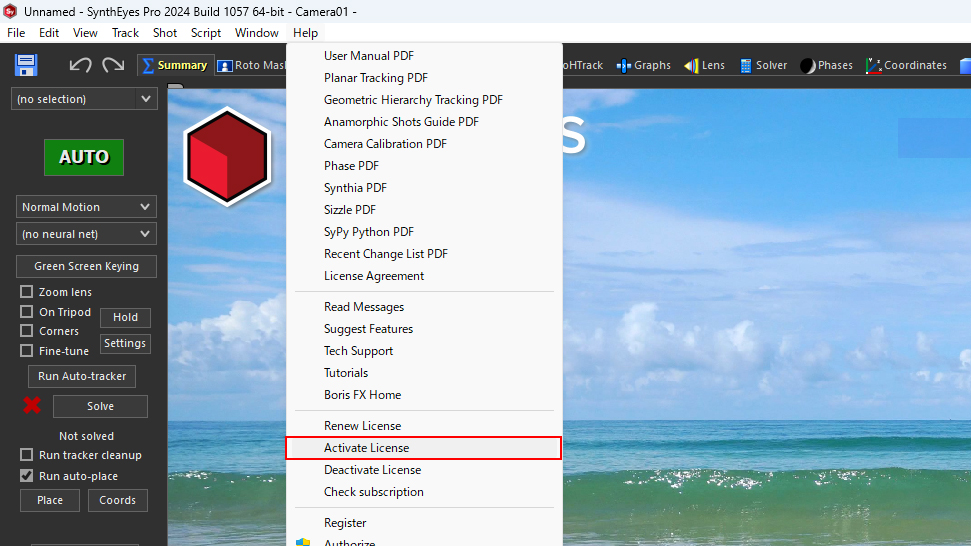971x546 pixels.
Task: Open the Script menu
Action: click(206, 33)
